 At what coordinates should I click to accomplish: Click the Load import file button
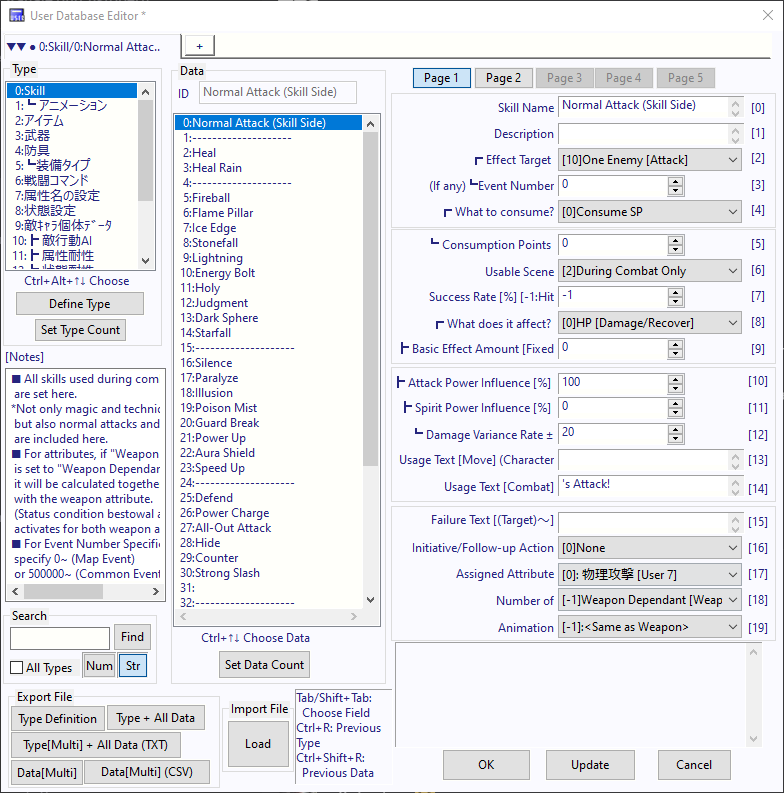(258, 744)
